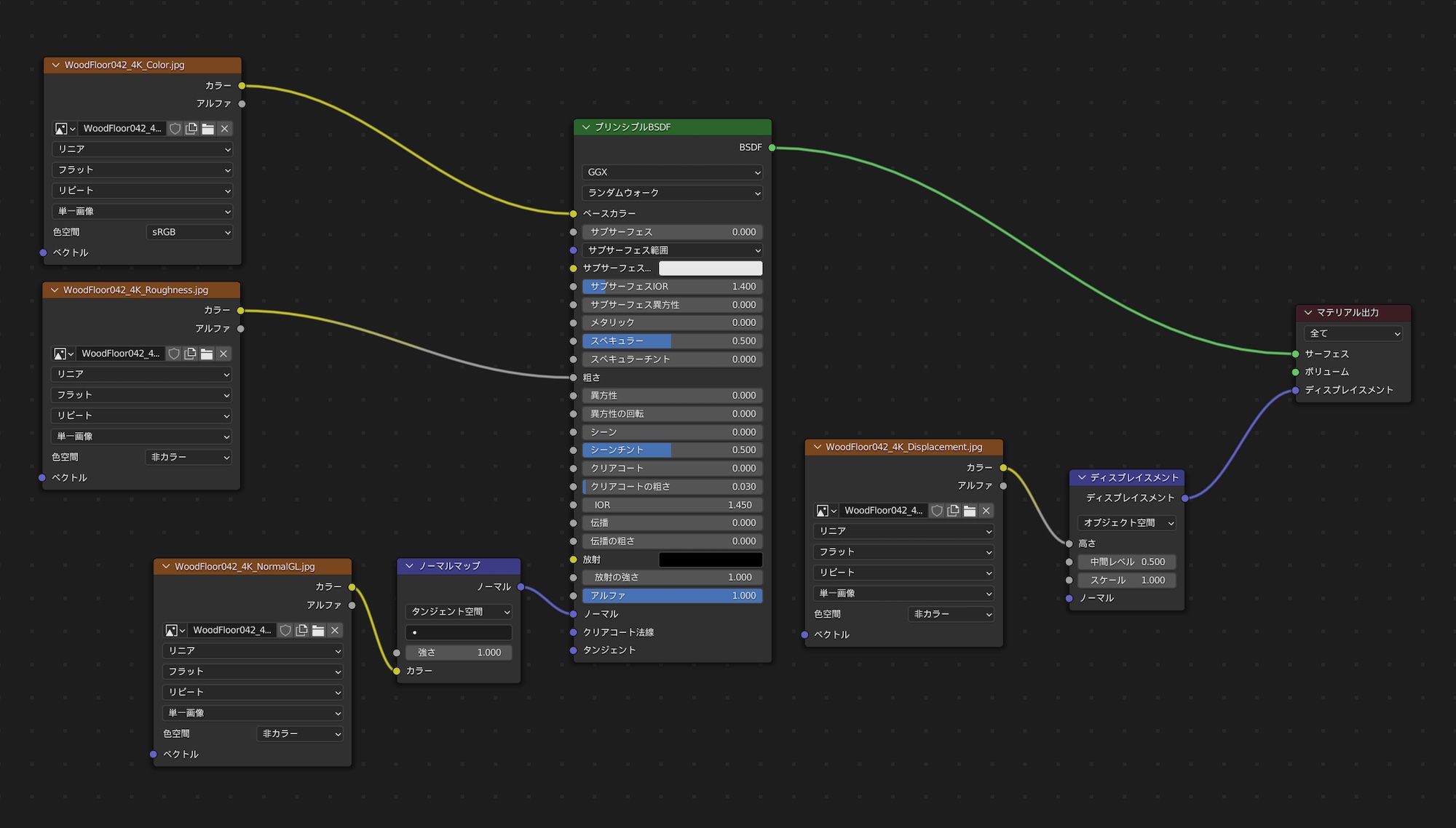Open image folder icon in Roughness.jpg node
This screenshot has width=1456, height=828.
point(207,354)
